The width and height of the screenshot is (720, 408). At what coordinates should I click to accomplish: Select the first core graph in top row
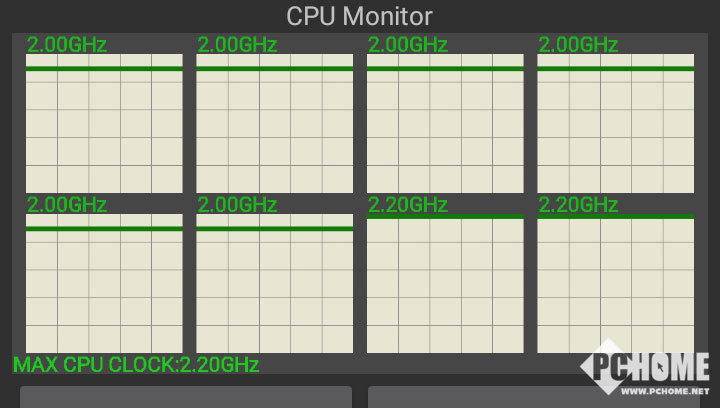pyautogui.click(x=104, y=123)
